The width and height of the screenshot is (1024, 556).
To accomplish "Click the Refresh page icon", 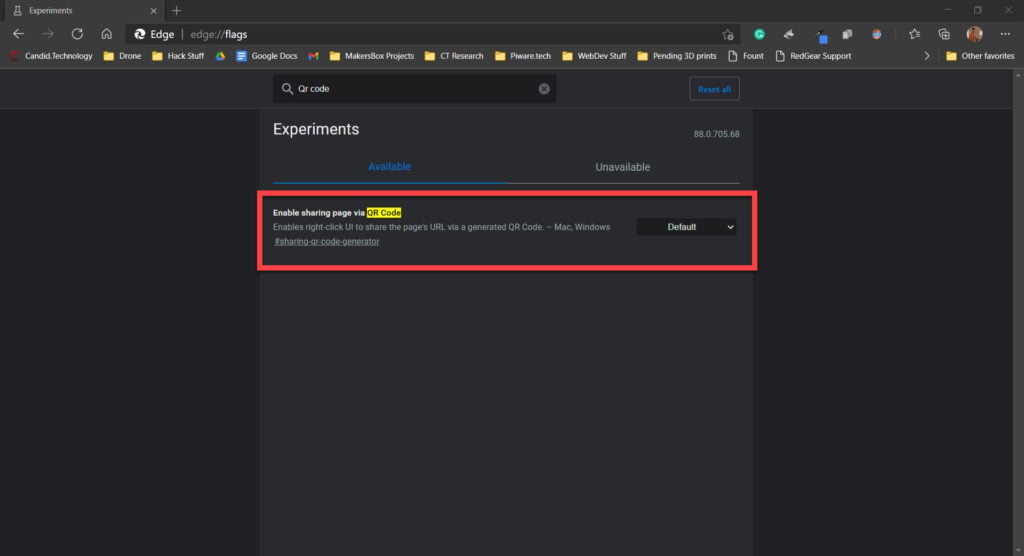I will [x=77, y=34].
